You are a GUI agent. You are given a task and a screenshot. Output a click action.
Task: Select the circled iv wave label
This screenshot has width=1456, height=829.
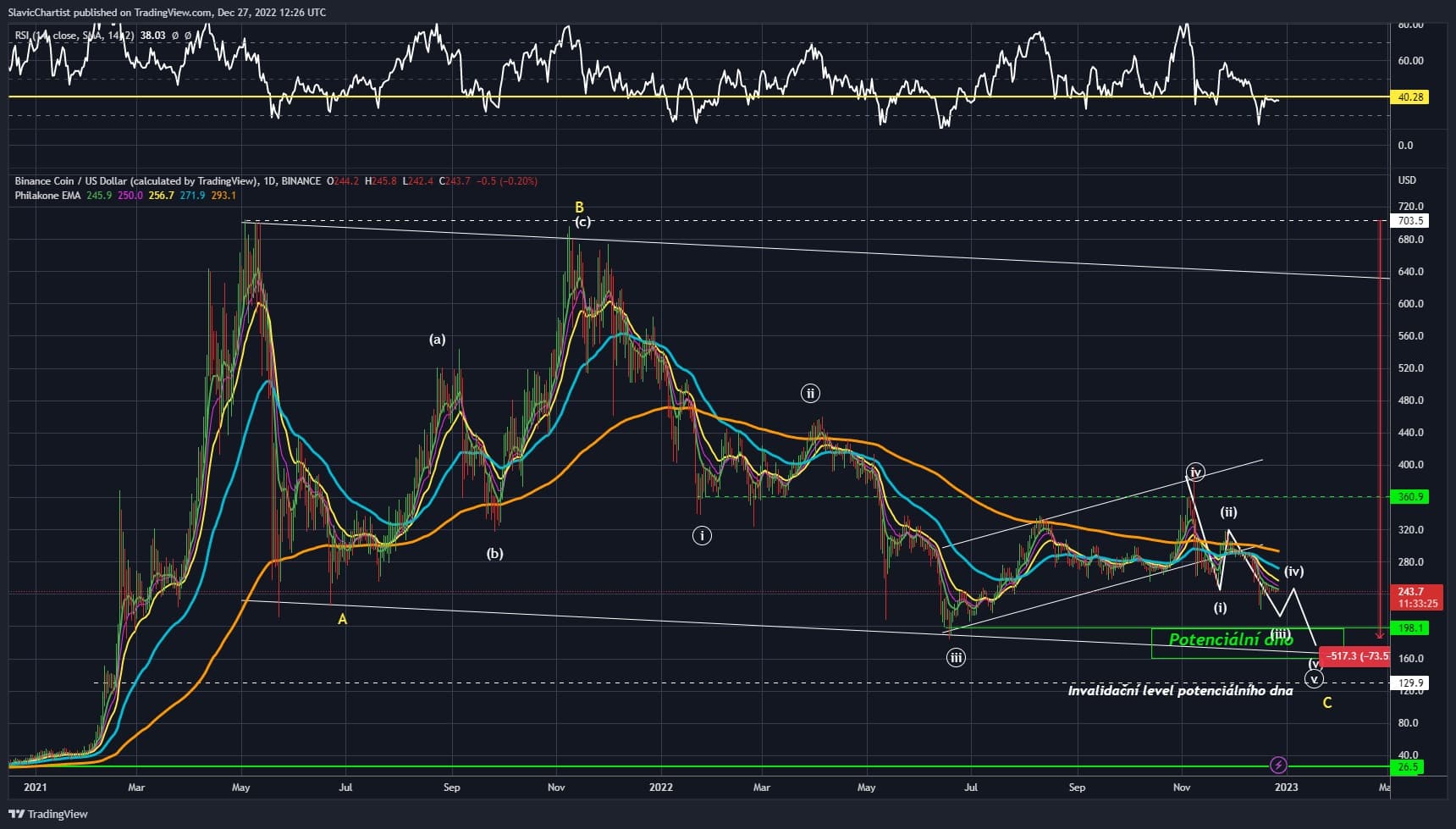(1195, 472)
